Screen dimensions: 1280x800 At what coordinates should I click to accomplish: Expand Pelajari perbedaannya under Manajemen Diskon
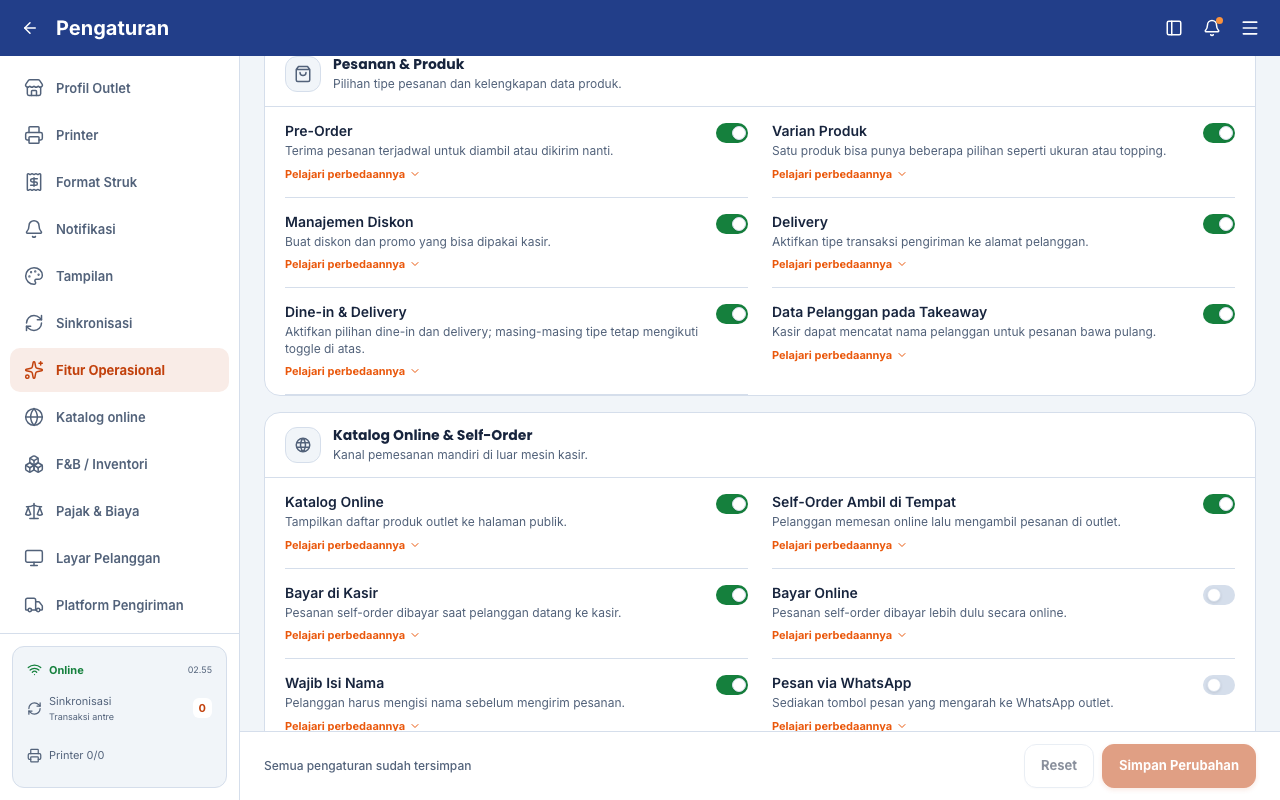coord(352,264)
